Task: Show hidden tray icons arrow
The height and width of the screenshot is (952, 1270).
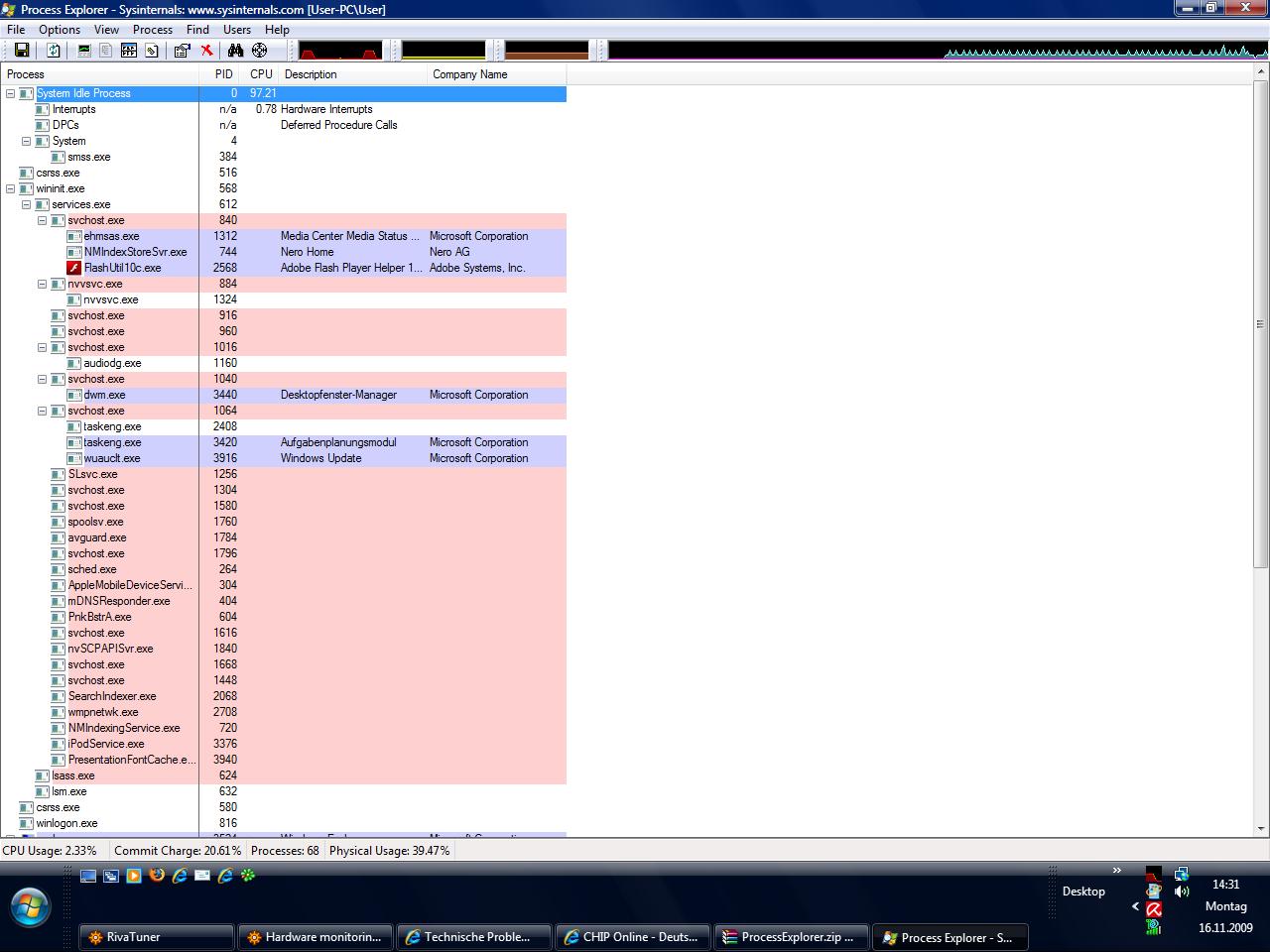Action: [1136, 906]
